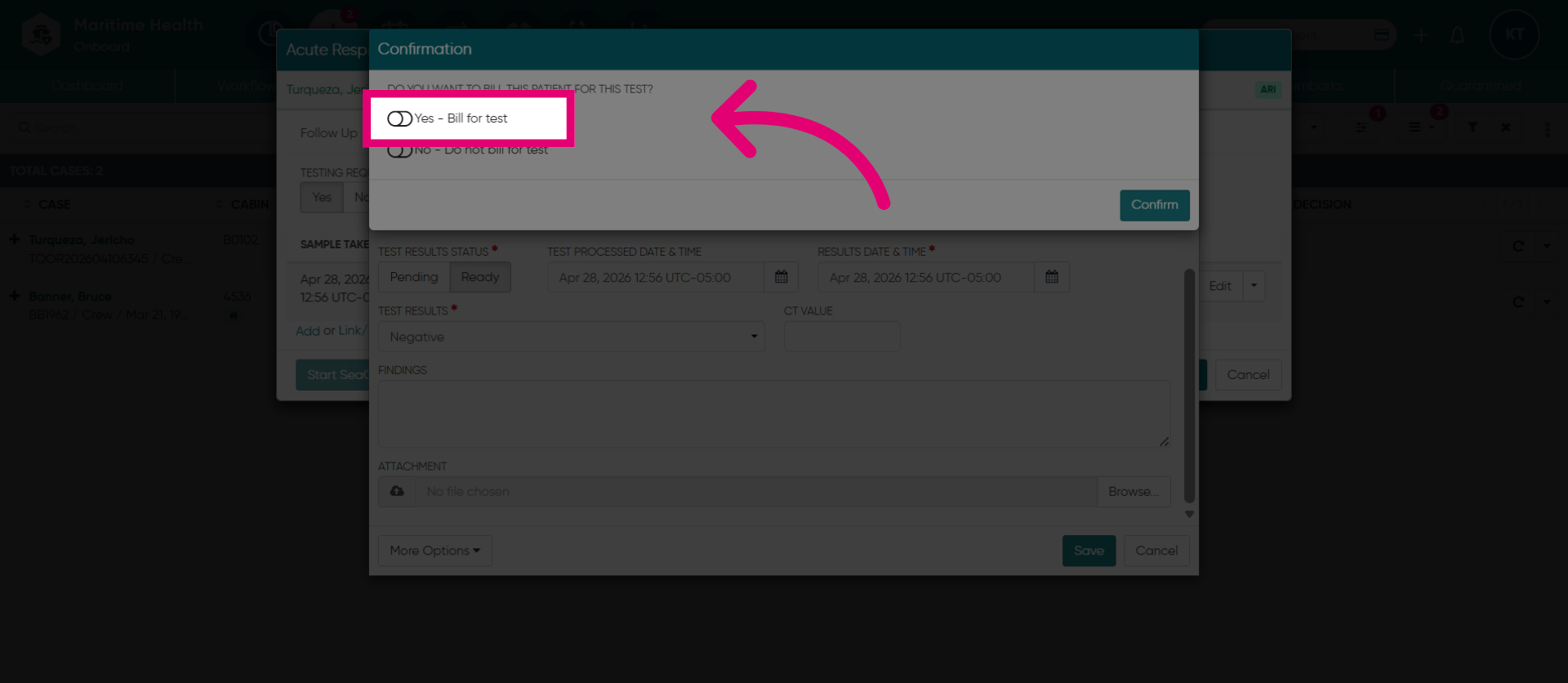Set test results status to Ready
The height and width of the screenshot is (683, 1568).
tap(480, 277)
